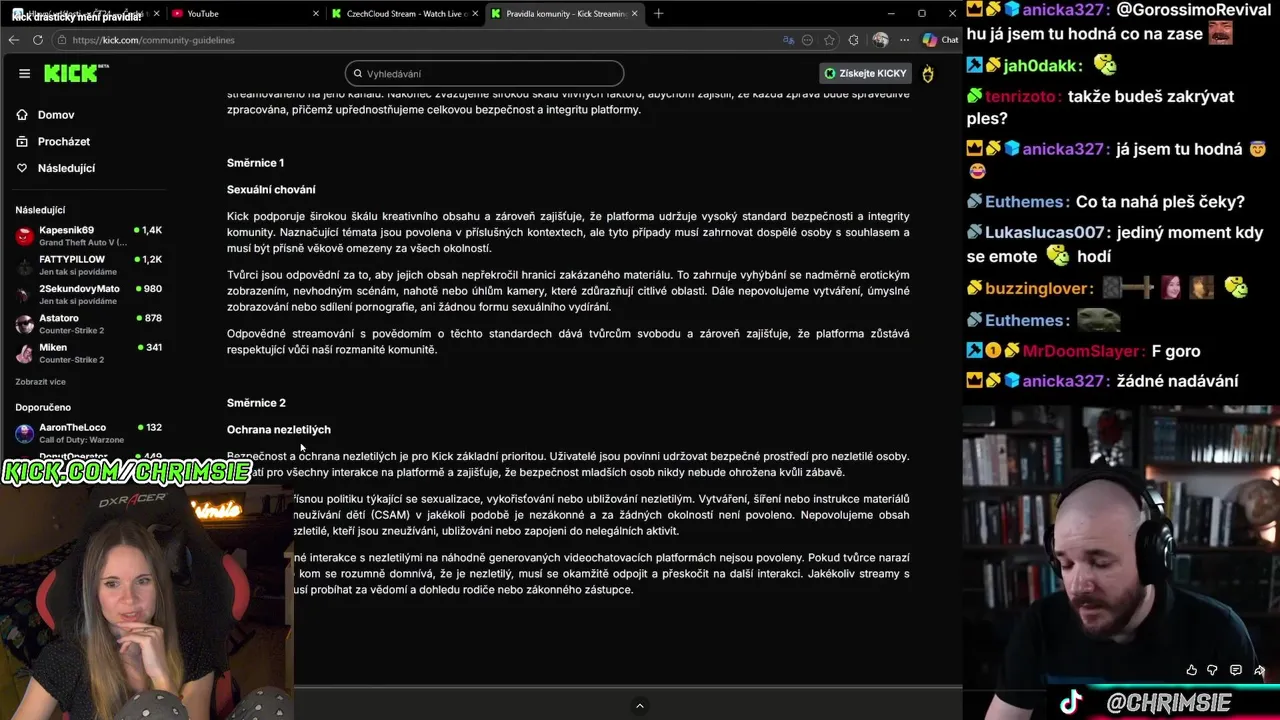Open the Miken channel avatar
Image resolution: width=1280 pixels, height=720 pixels.
25,354
